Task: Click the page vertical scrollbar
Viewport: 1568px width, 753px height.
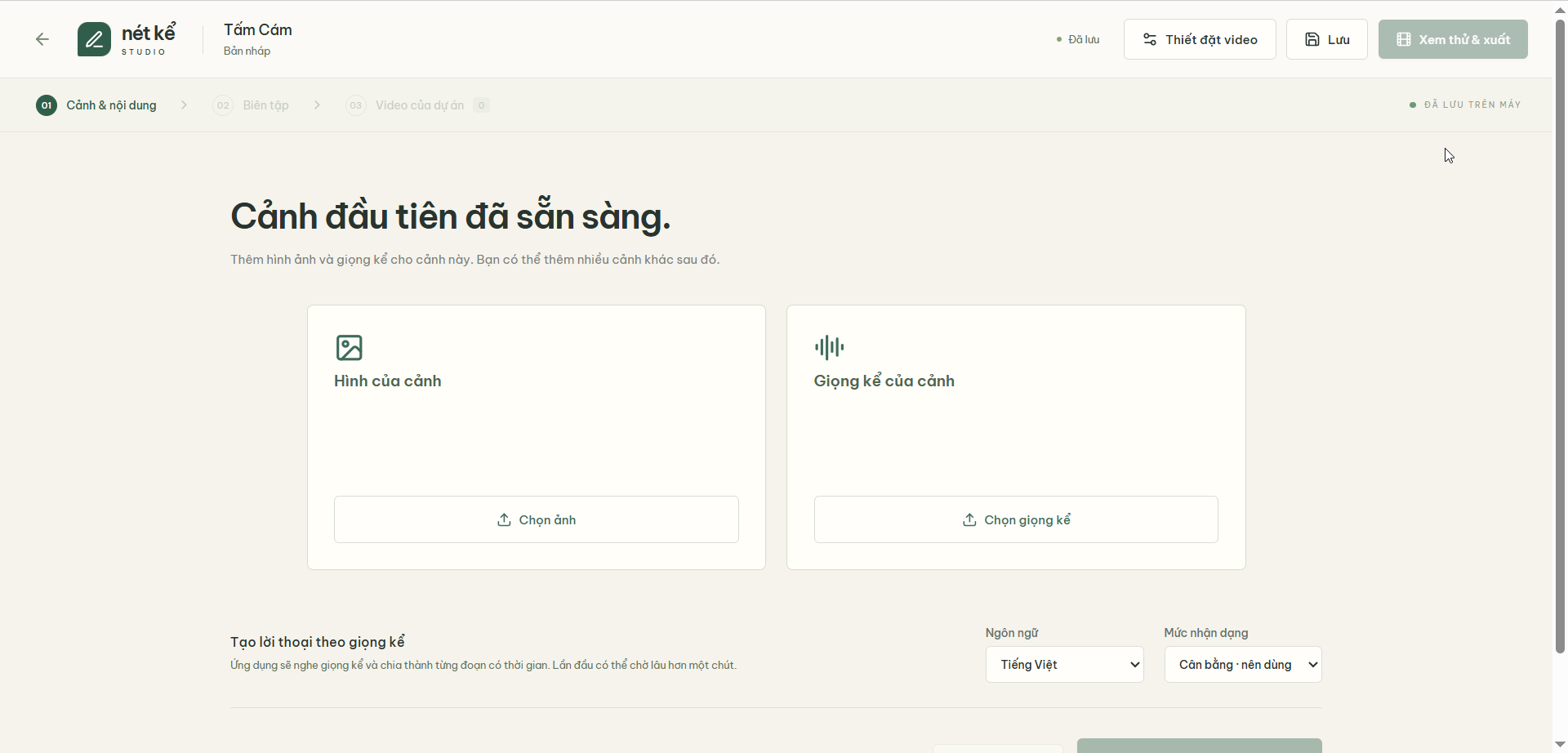Action: point(1560,335)
